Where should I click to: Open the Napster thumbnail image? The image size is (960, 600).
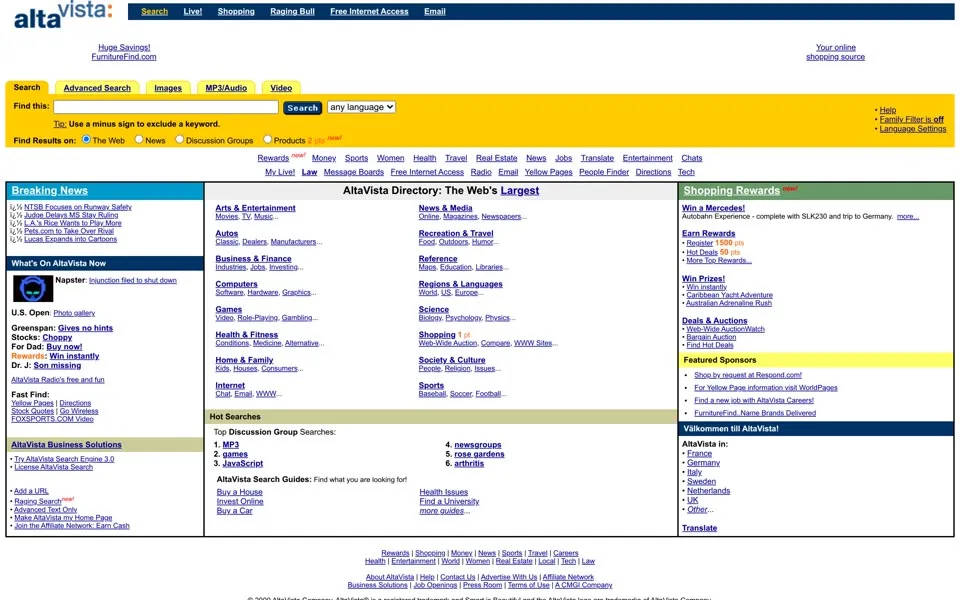33,288
